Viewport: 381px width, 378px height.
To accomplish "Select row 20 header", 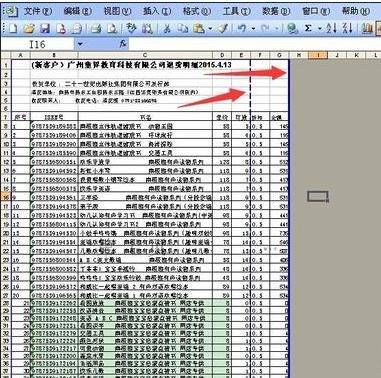I will coord(6,233).
